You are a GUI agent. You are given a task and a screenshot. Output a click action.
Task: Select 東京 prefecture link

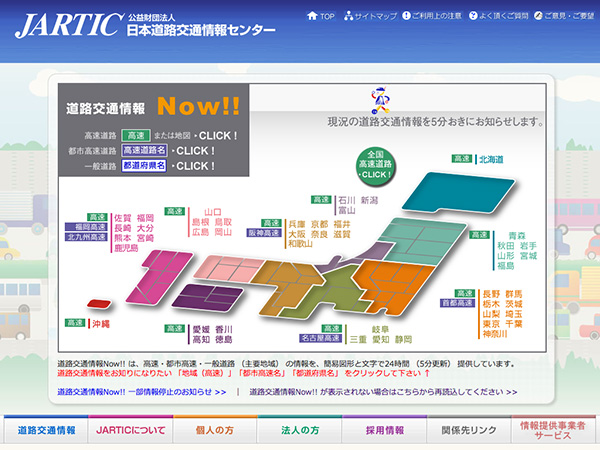coord(491,324)
